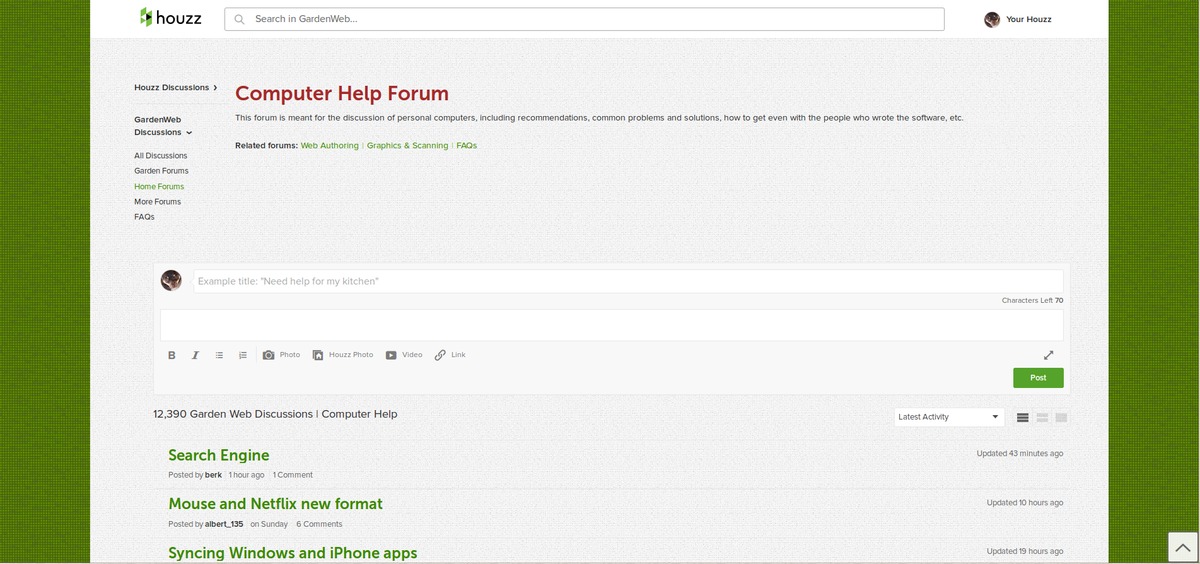Image resolution: width=1200 pixels, height=564 pixels.
Task: Click the user avatar beside the title field
Action: [171, 281]
